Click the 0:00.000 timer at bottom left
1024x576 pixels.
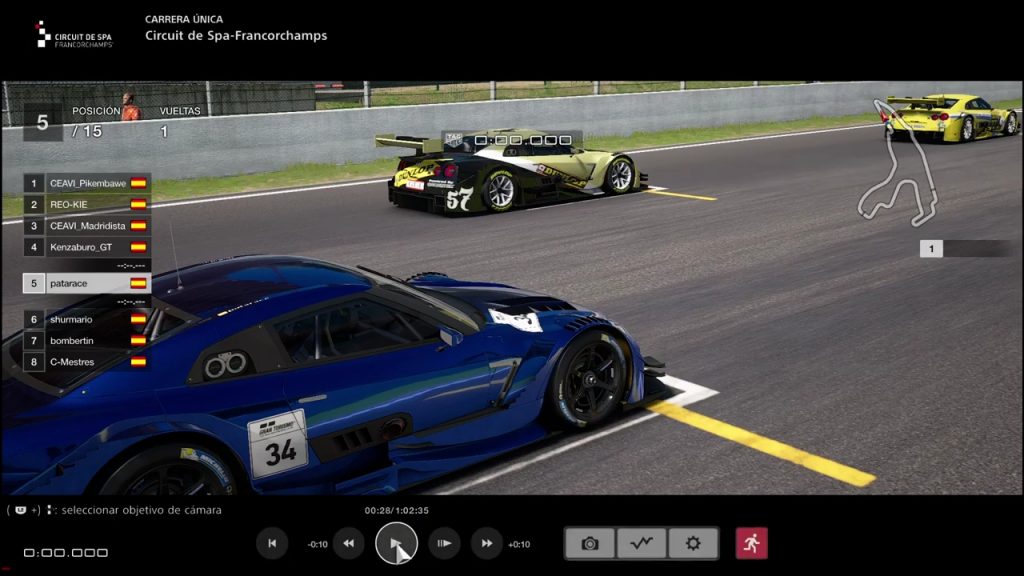click(66, 552)
